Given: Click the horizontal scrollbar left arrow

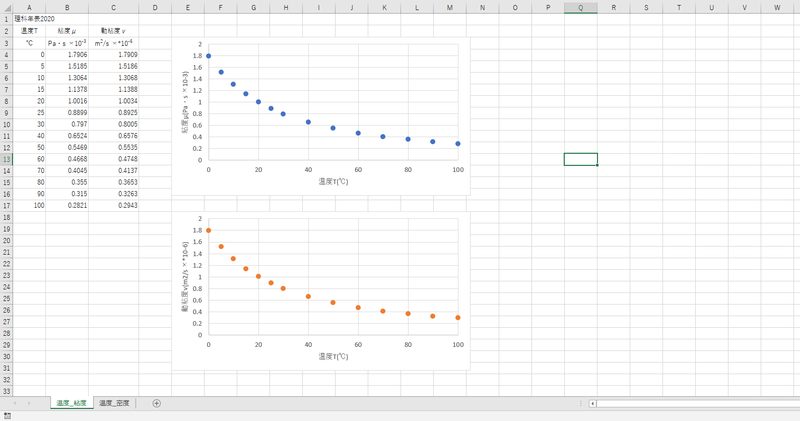Looking at the screenshot, I should point(592,403).
